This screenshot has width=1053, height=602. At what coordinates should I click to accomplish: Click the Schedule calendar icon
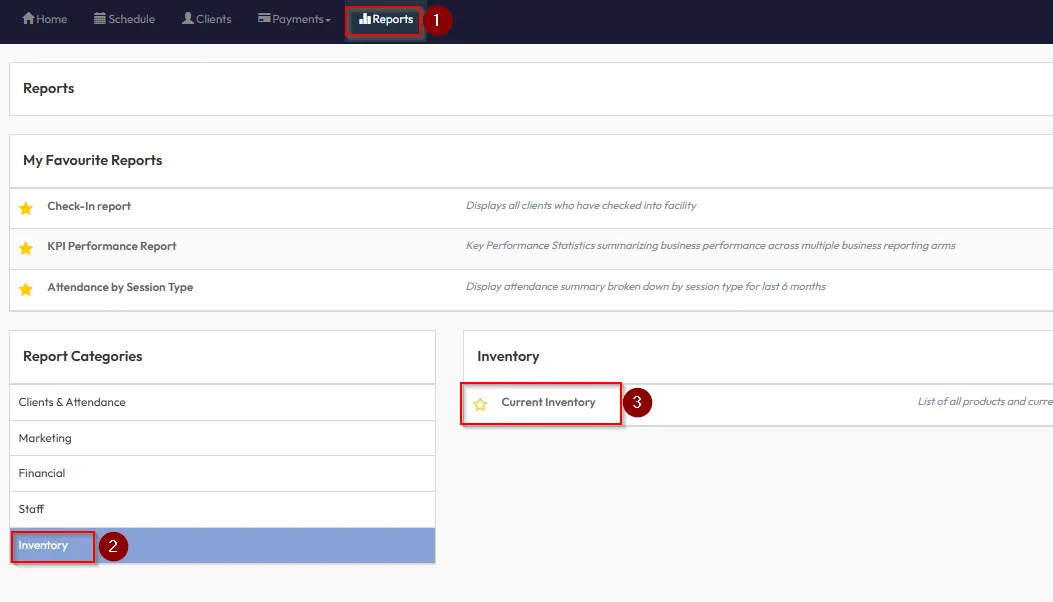point(100,19)
